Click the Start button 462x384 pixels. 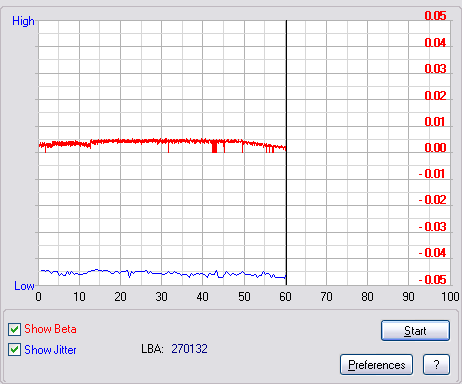[x=415, y=331]
